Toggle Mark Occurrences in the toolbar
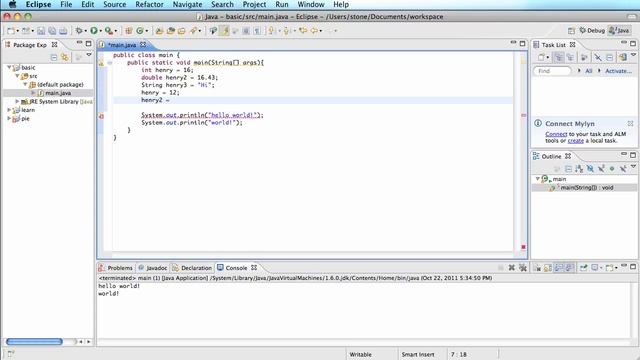The height and width of the screenshot is (360, 640). 224,31
